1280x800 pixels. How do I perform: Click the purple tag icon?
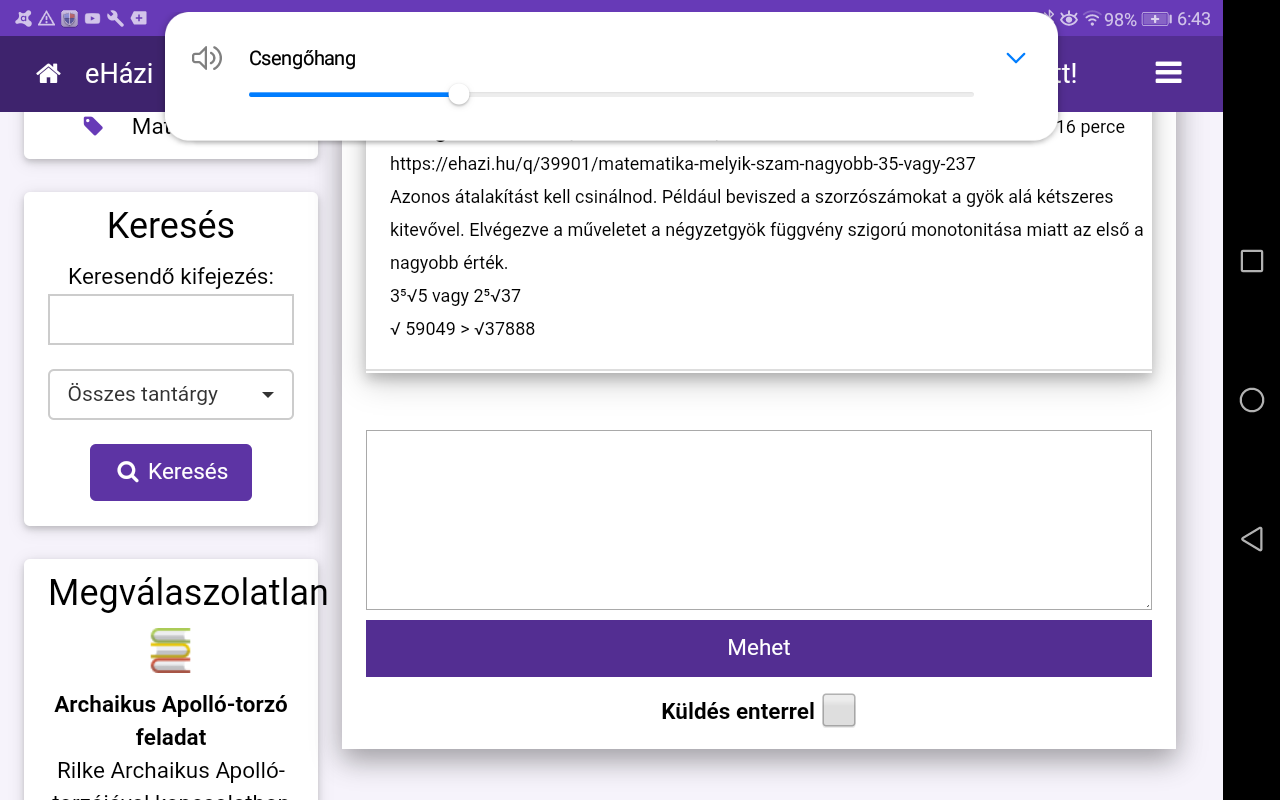point(93,126)
